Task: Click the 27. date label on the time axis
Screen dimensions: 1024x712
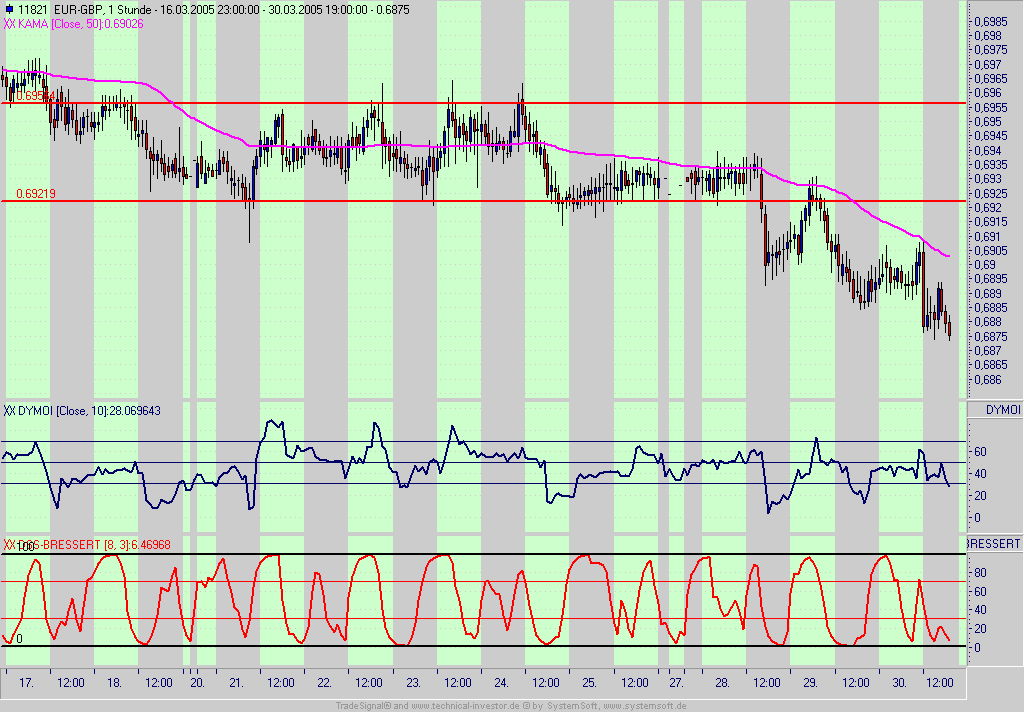Action: [676, 683]
